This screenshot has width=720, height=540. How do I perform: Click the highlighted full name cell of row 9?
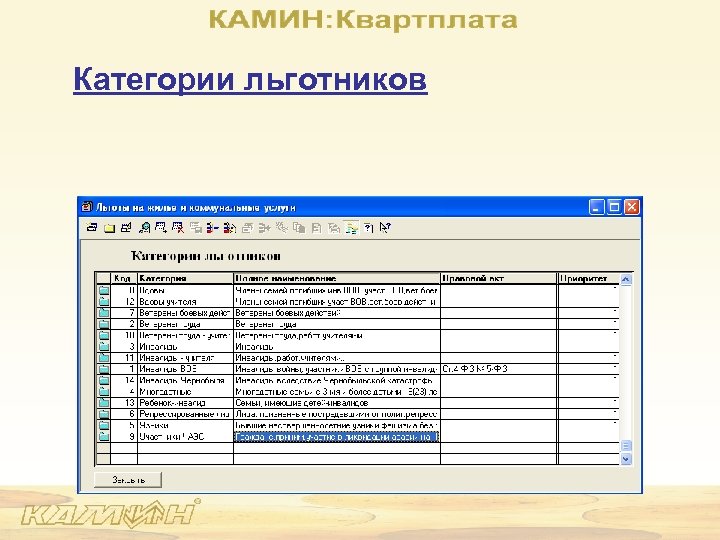(x=337, y=437)
